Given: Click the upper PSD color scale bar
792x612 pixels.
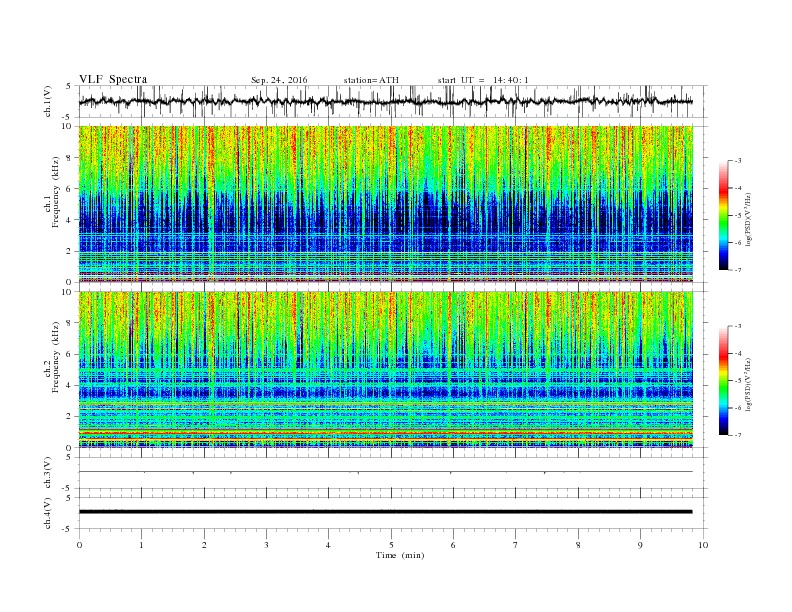Looking at the screenshot, I should pyautogui.click(x=724, y=215).
